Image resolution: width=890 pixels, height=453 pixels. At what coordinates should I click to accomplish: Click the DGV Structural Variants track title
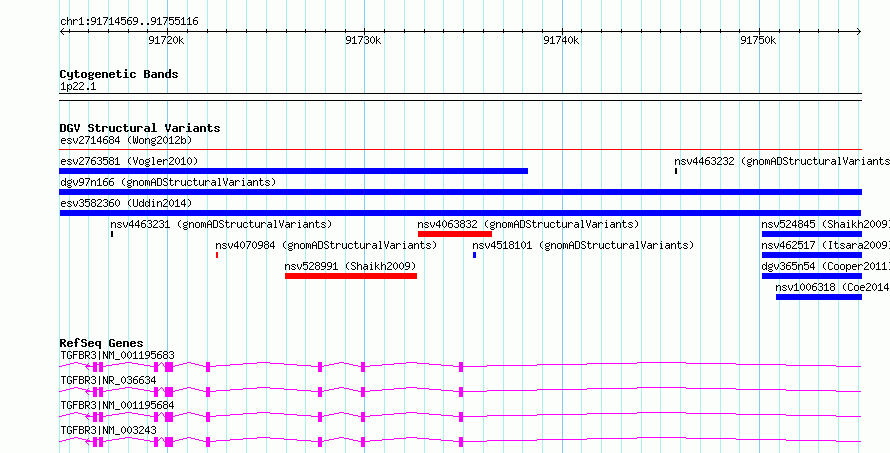click(140, 128)
